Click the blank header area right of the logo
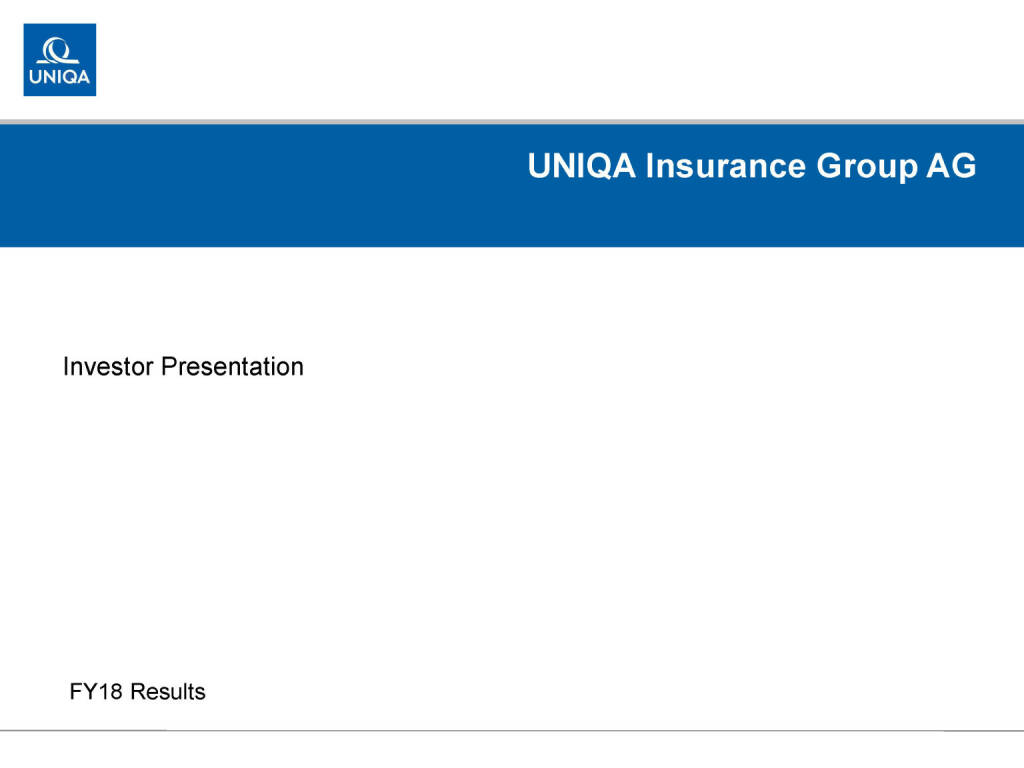1024x768 pixels. pyautogui.click(x=550, y=60)
